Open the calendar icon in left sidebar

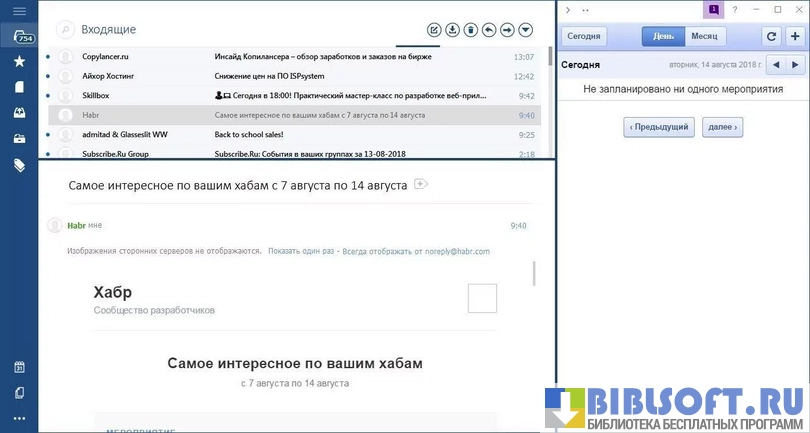19,367
